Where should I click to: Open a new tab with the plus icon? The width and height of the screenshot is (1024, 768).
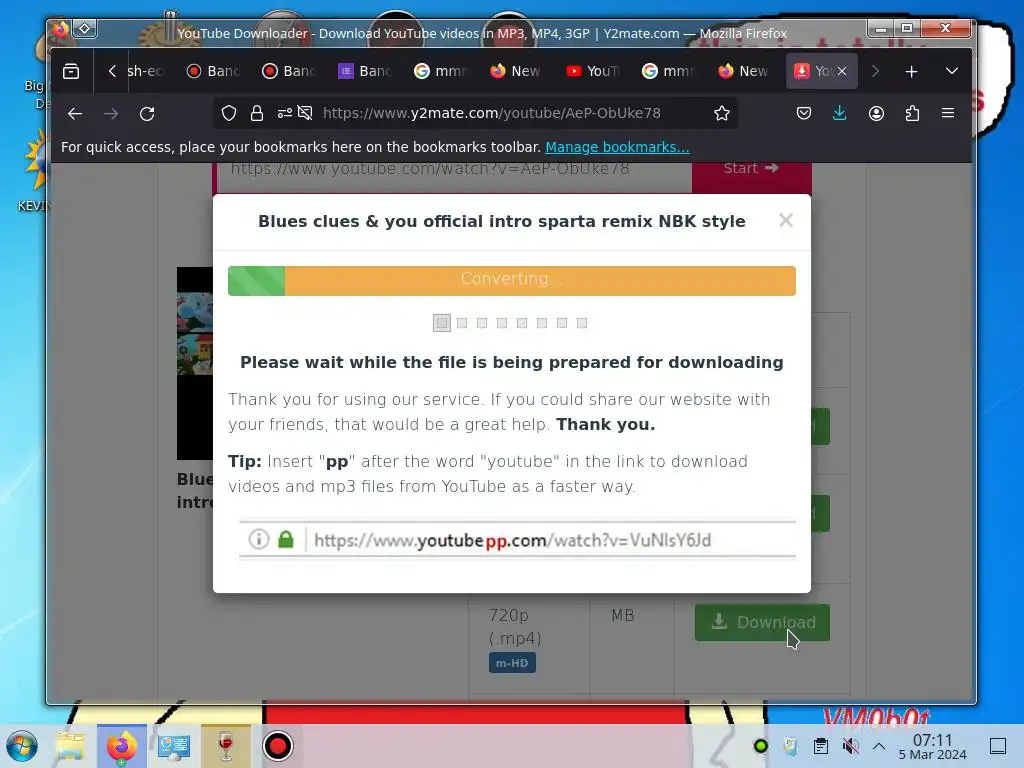click(911, 71)
